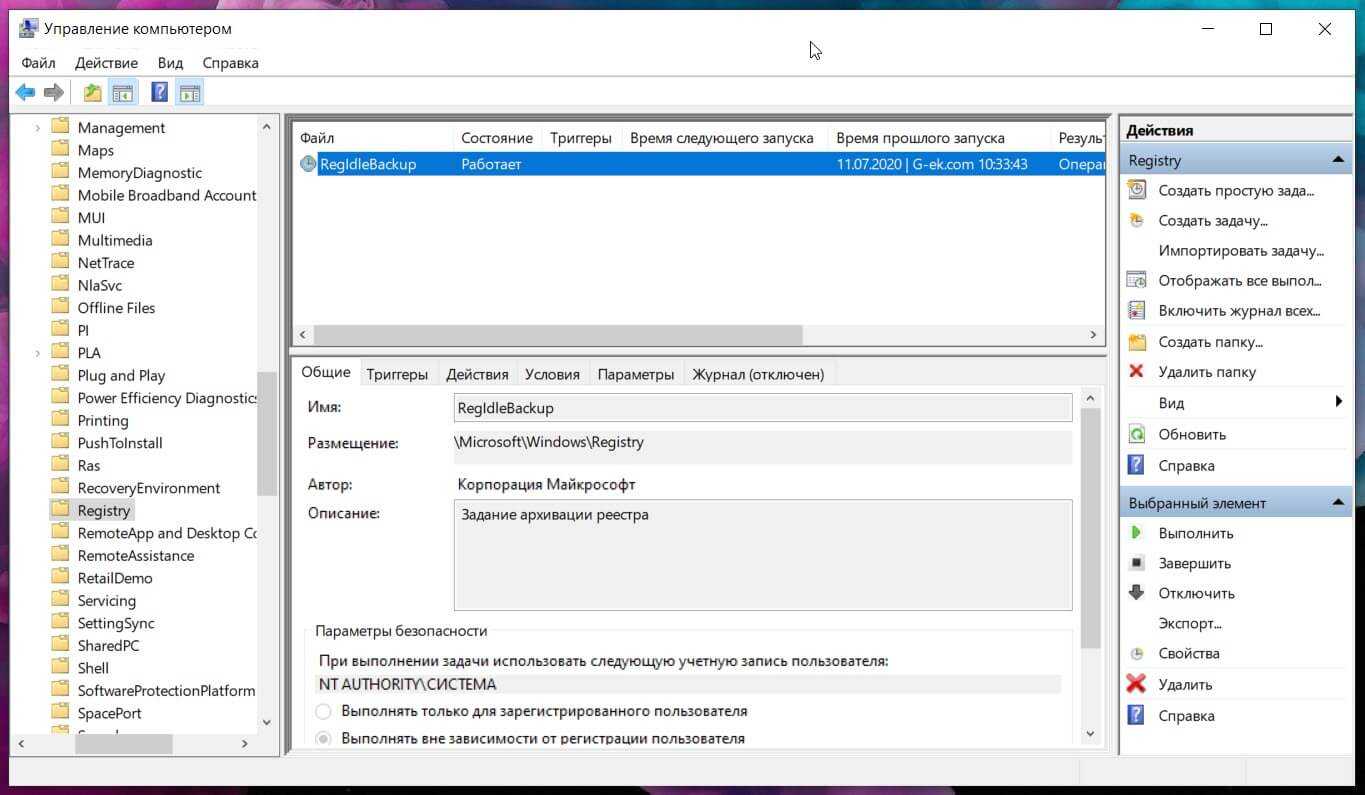
Task: Expand the PLA folder in tree
Action: [x=38, y=353]
